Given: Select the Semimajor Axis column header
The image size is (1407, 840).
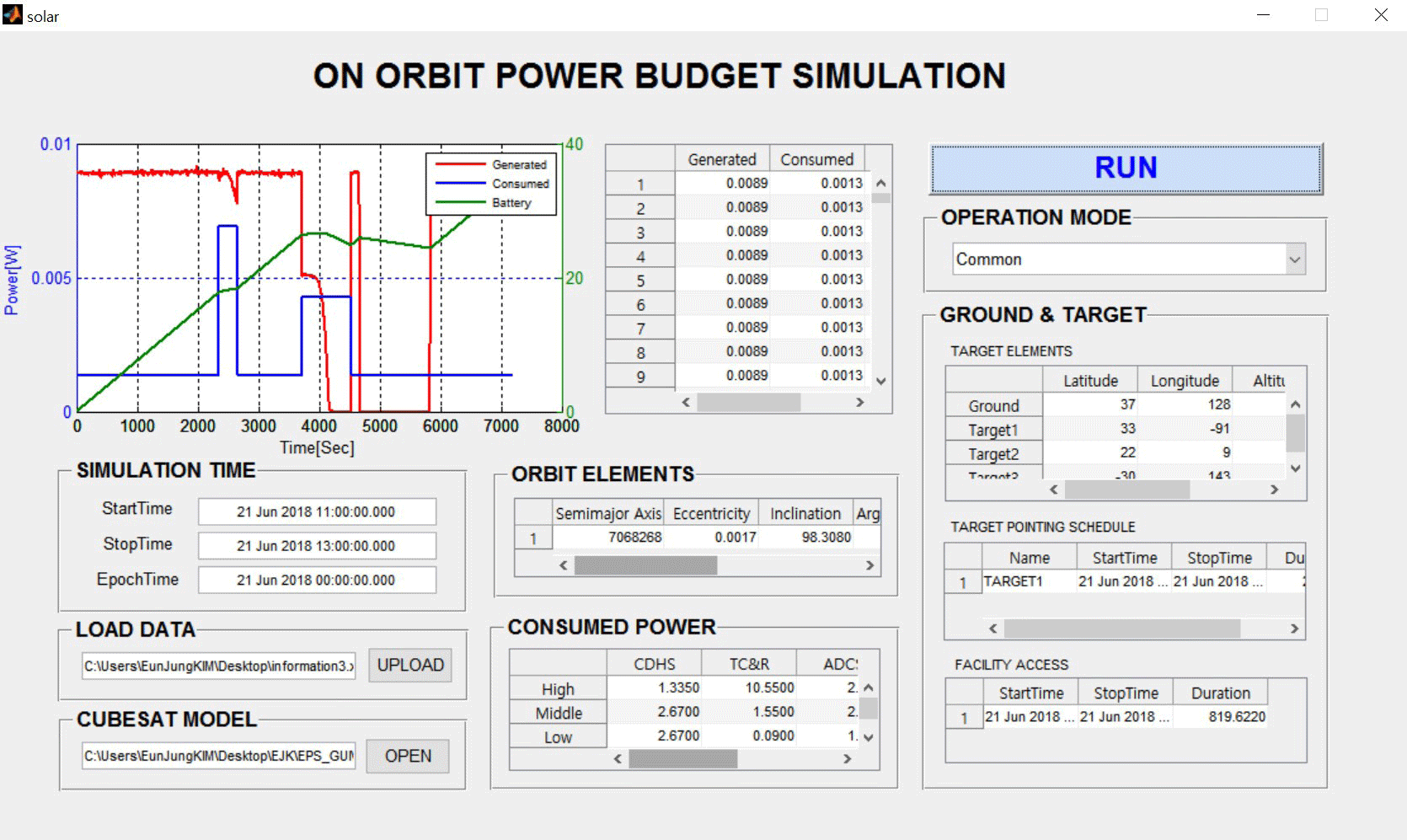Looking at the screenshot, I should 607,513.
